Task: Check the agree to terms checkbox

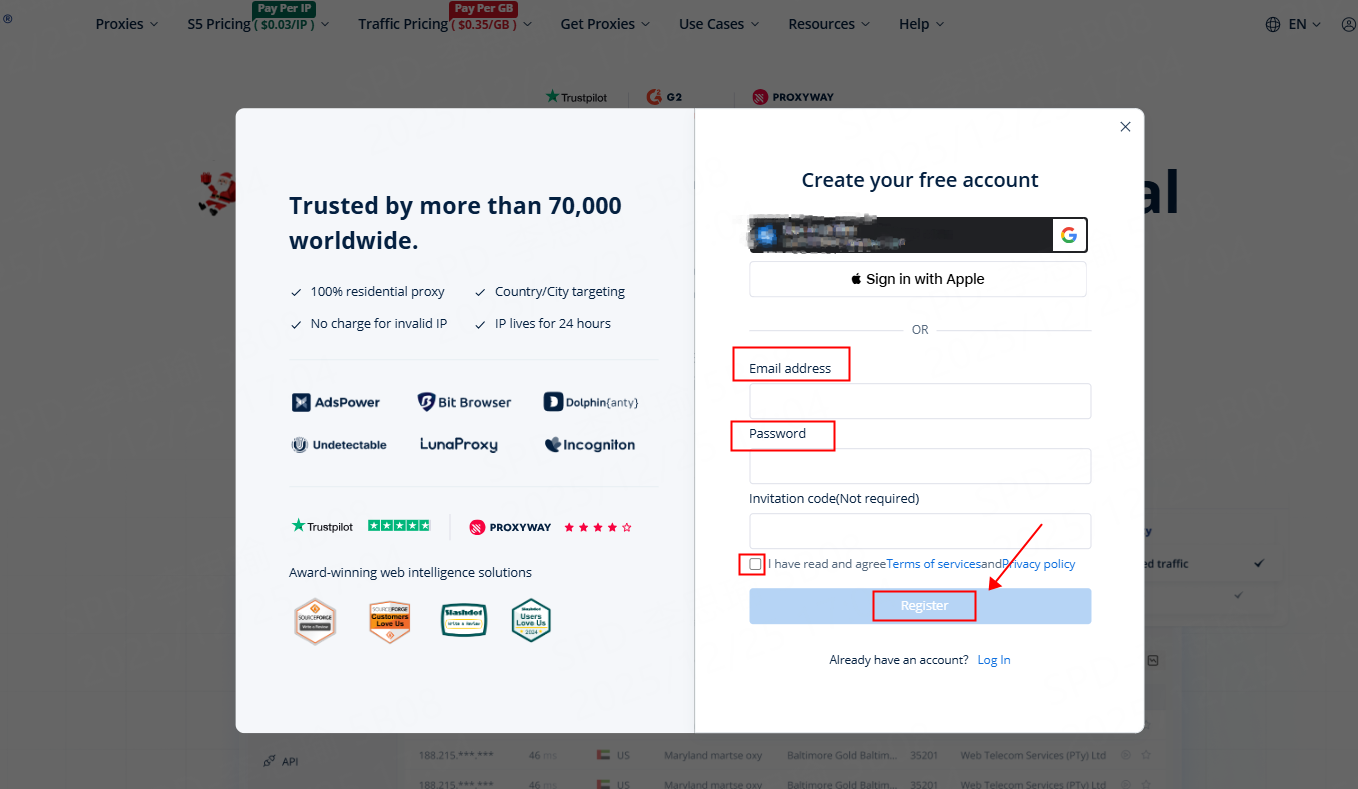Action: pos(755,564)
